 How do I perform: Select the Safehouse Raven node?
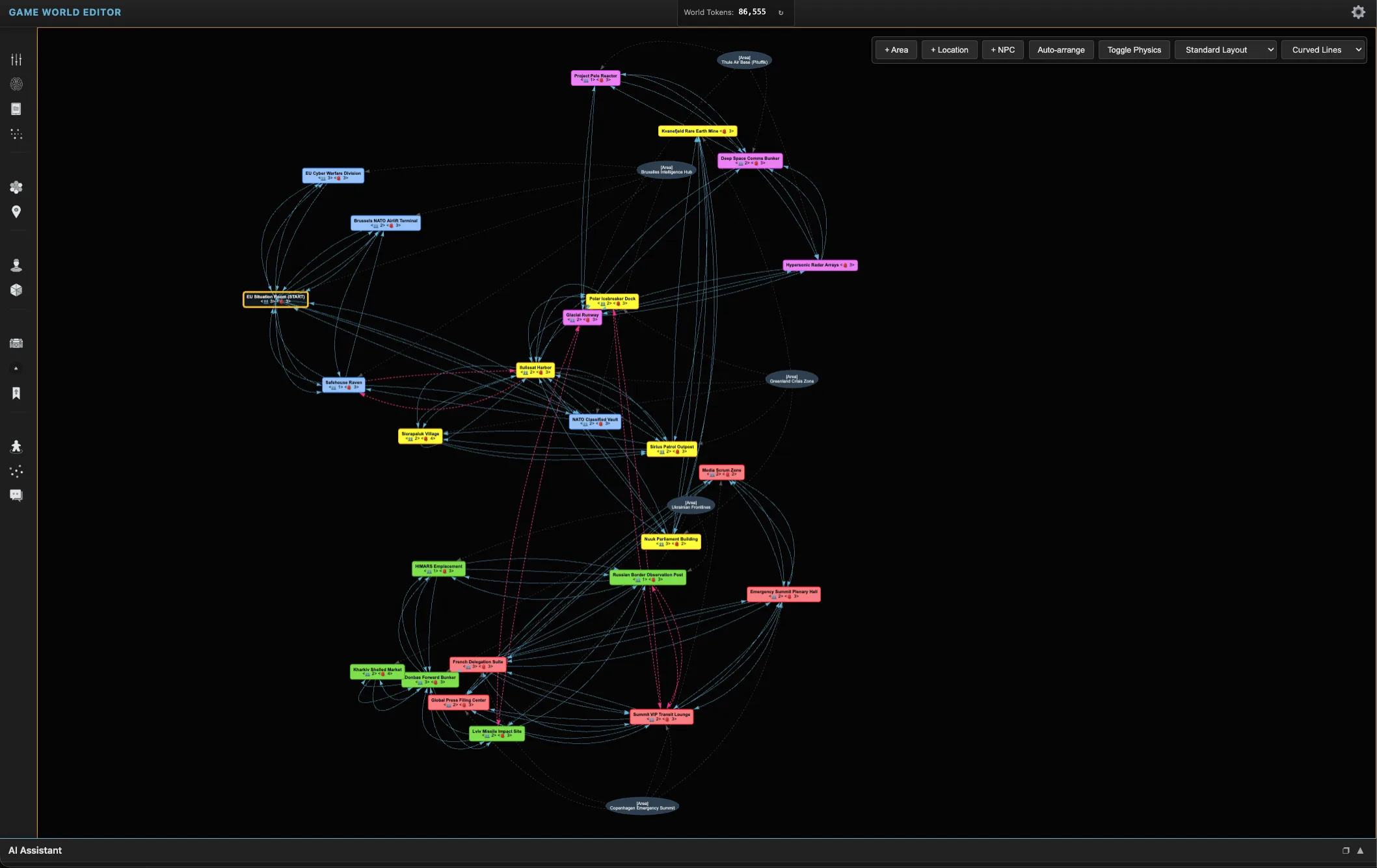(343, 385)
